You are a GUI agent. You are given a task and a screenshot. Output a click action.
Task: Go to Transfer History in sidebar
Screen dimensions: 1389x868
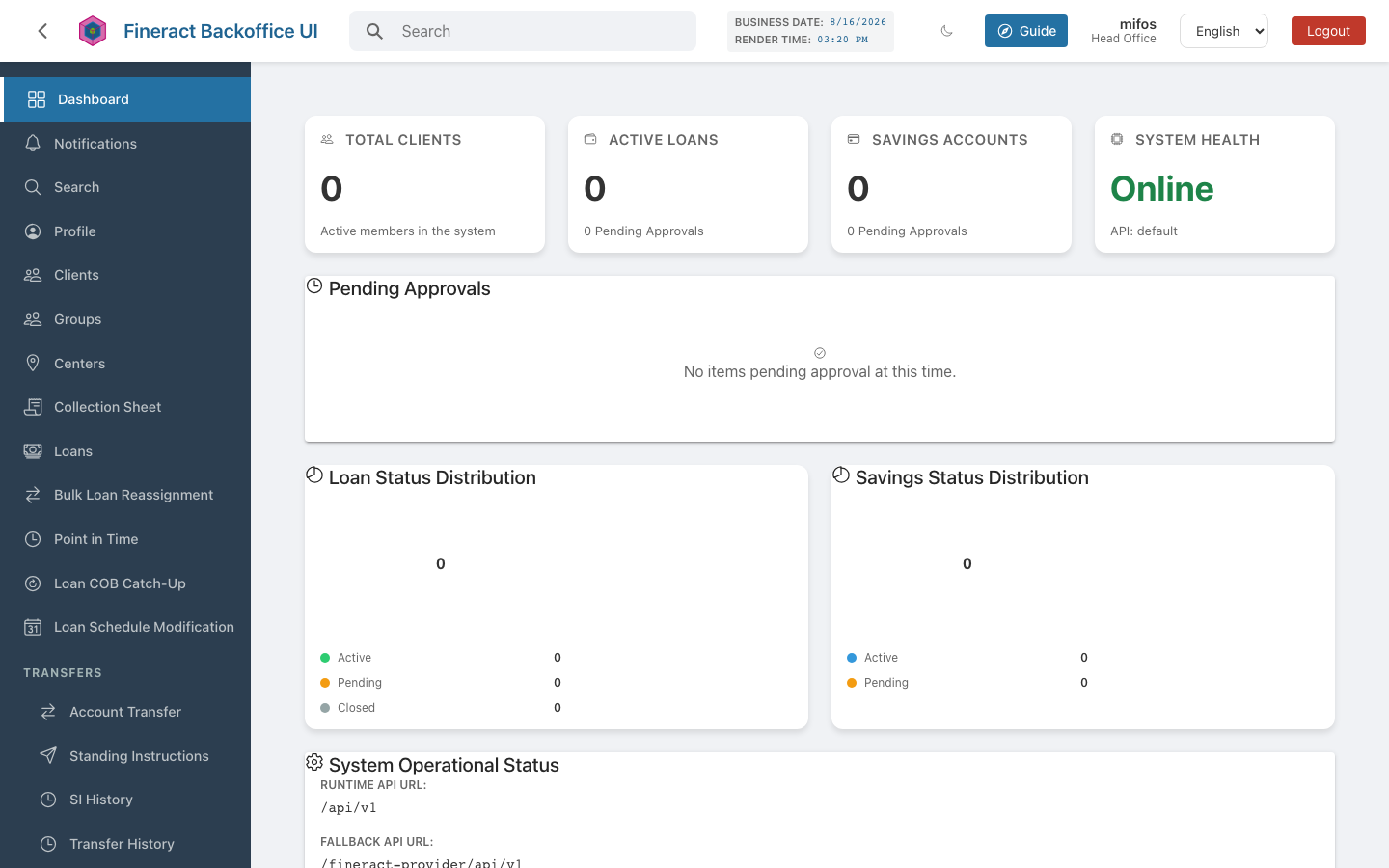pyautogui.click(x=125, y=844)
